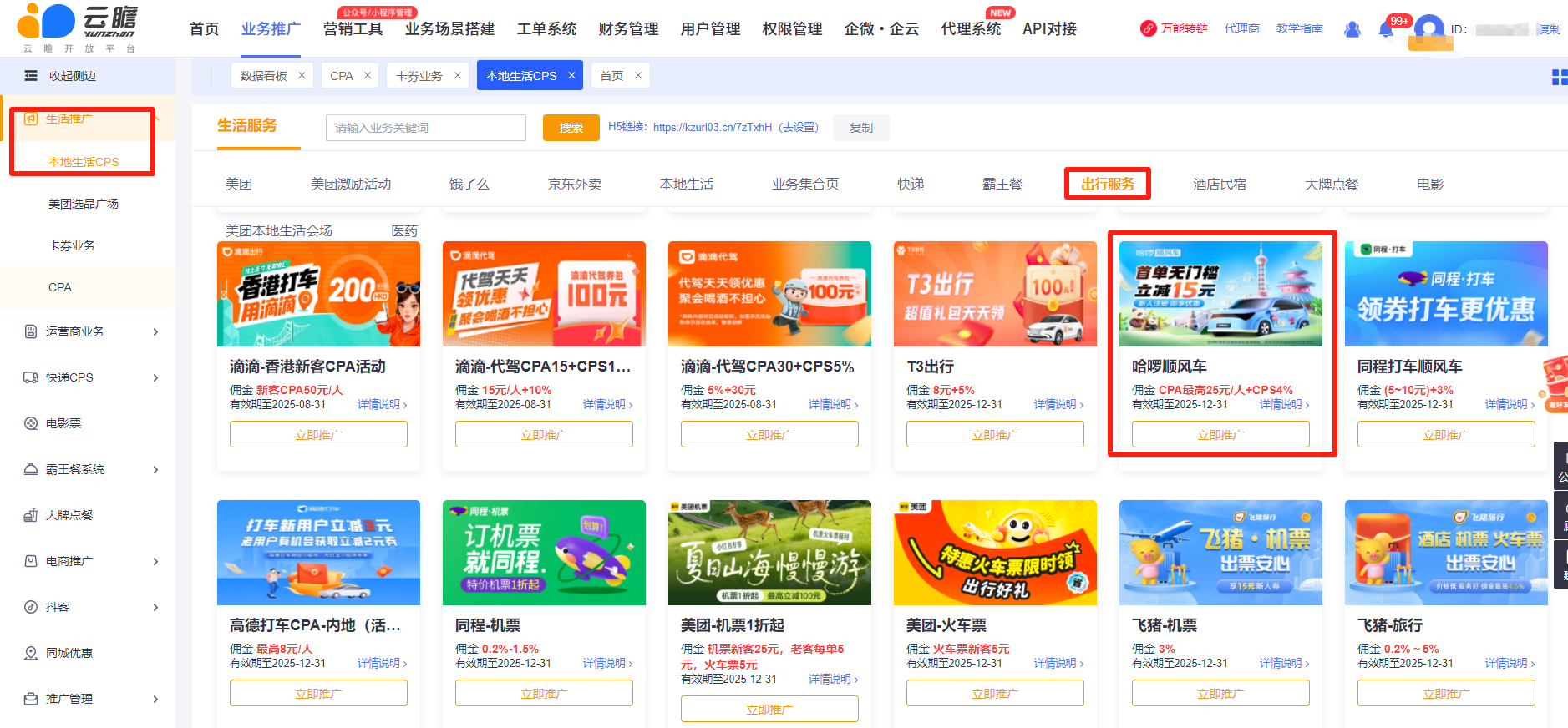Open 营销工具 in top navigation
The height and width of the screenshot is (728, 1568).
(x=353, y=29)
